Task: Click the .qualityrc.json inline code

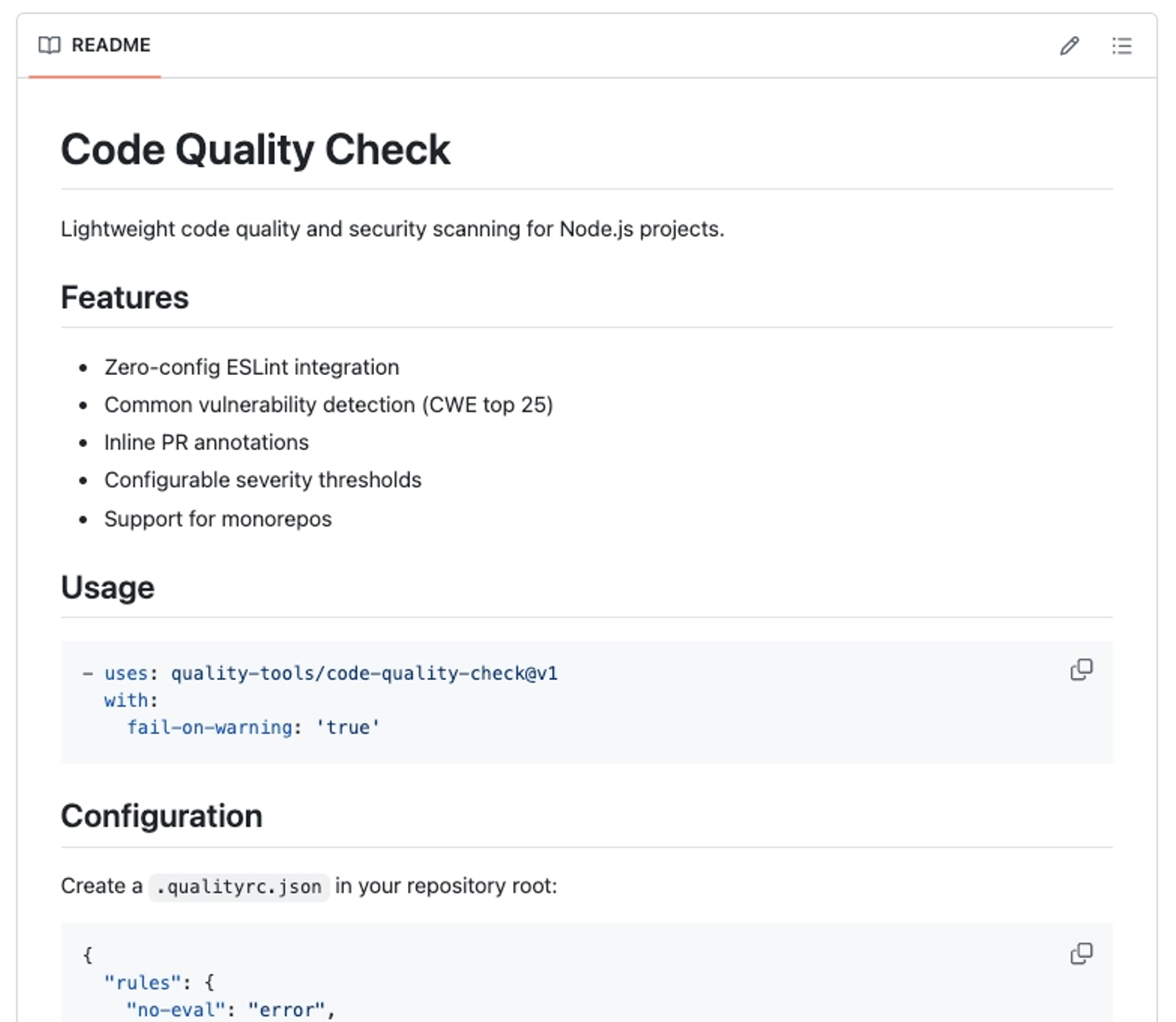Action: (239, 887)
